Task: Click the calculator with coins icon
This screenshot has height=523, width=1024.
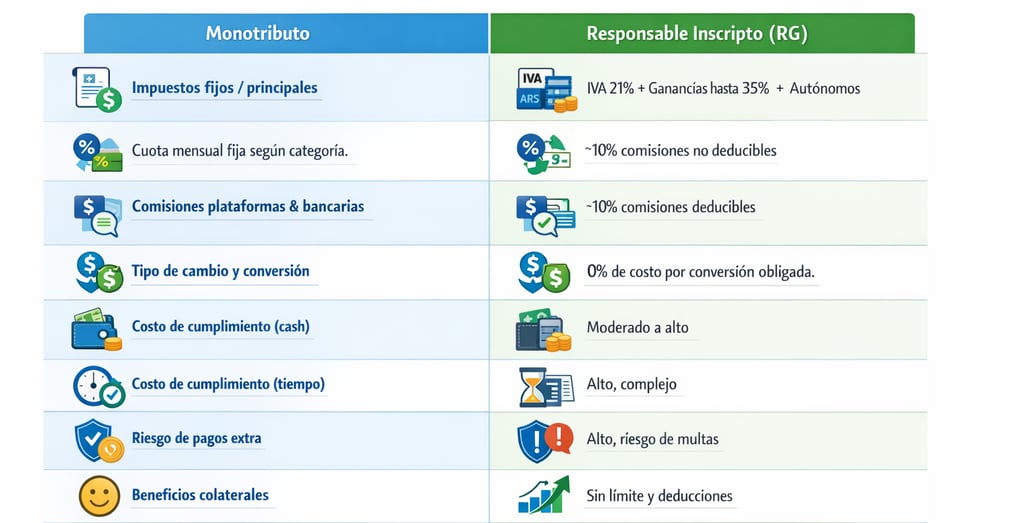Action: (544, 329)
